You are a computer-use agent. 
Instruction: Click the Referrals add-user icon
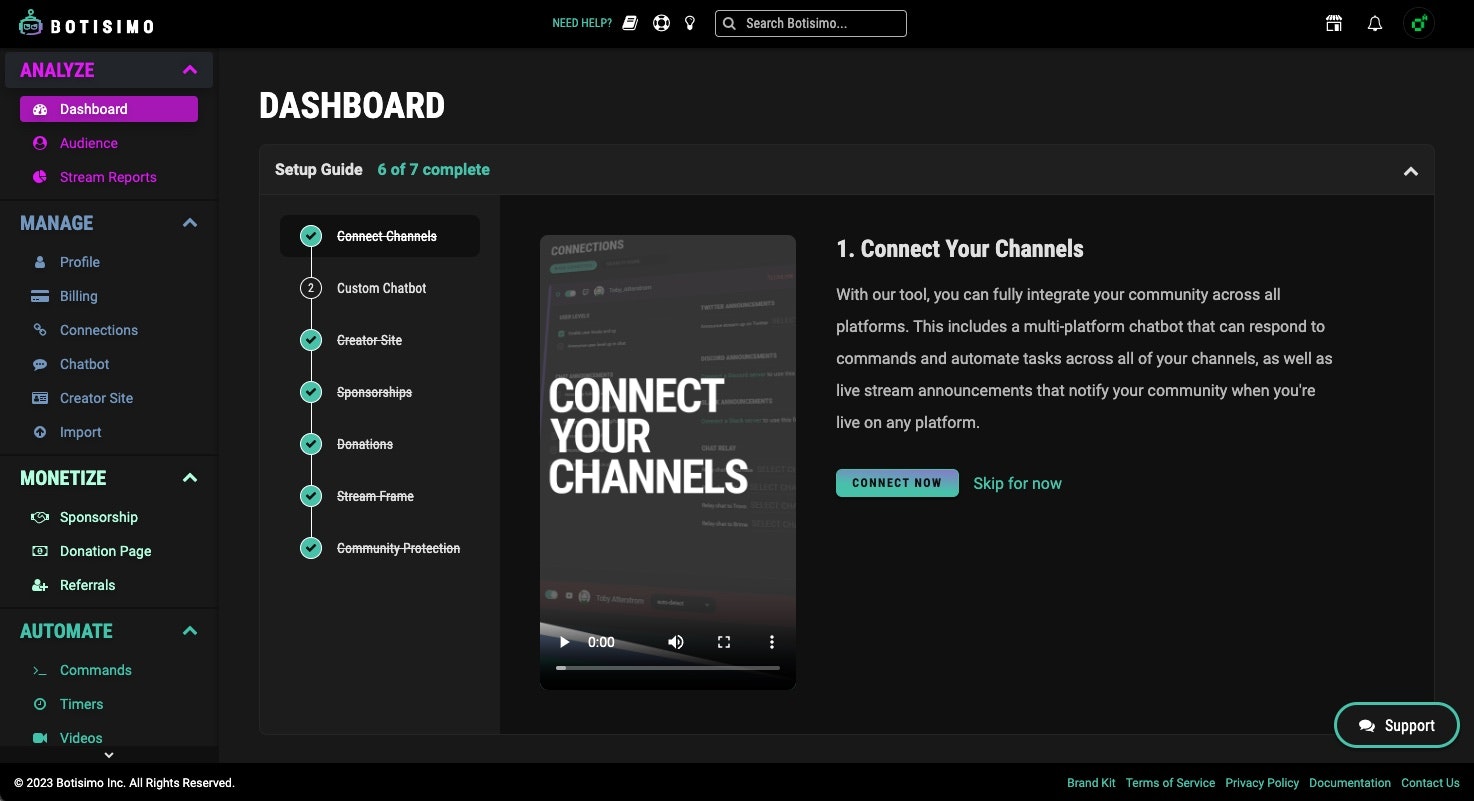(x=40, y=585)
